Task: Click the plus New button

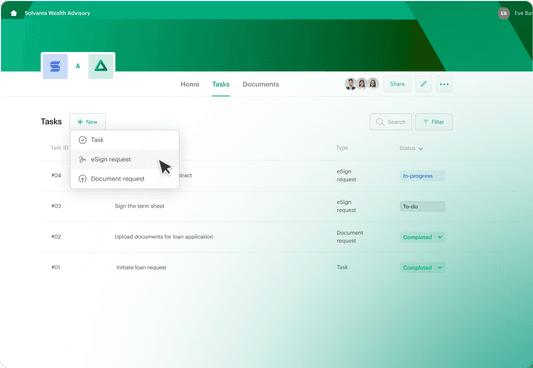Action: coord(87,122)
